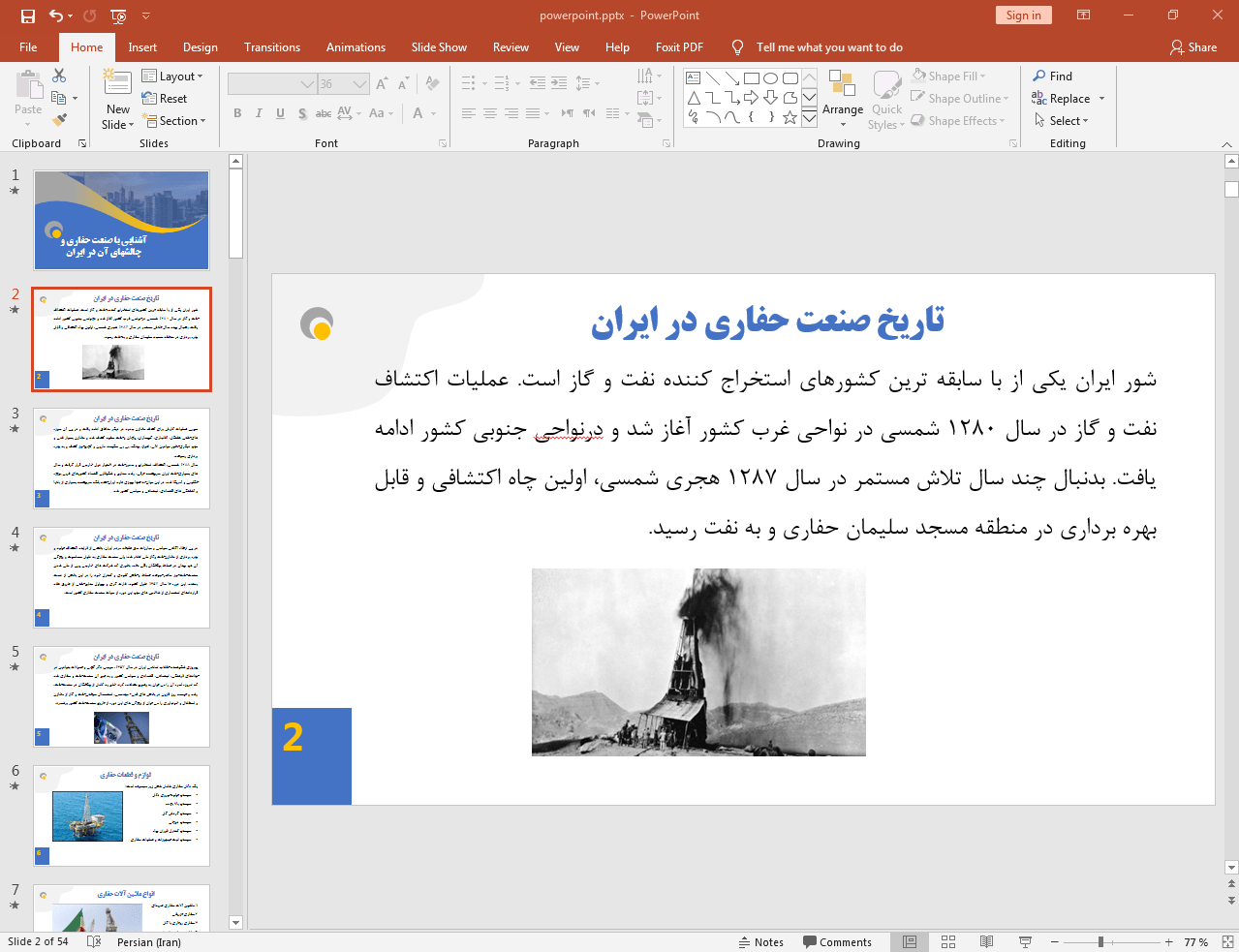The height and width of the screenshot is (952, 1239).
Task: Click Fit slide to window icon
Action: pyautogui.click(x=1227, y=941)
